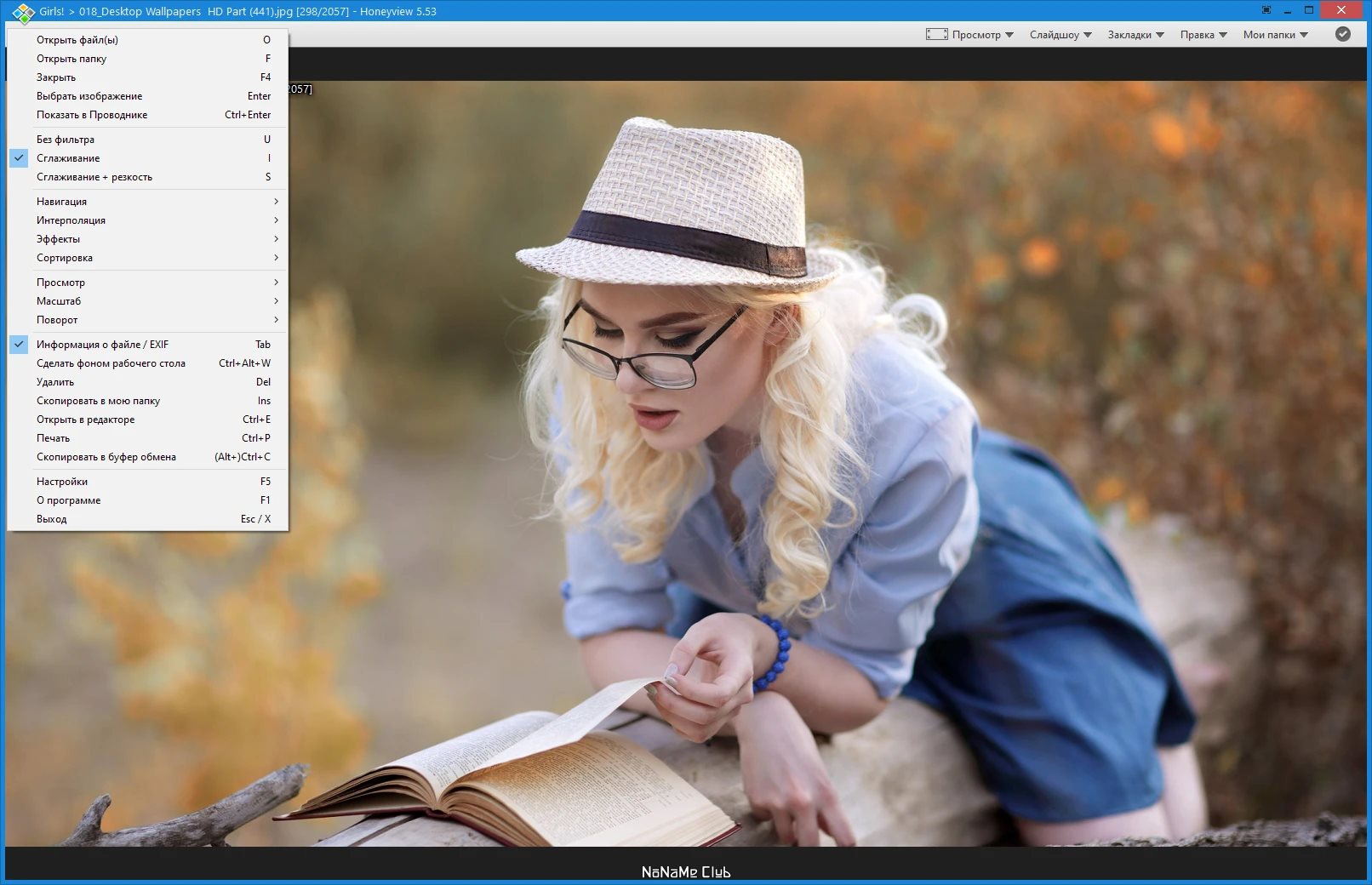1372x885 pixels.
Task: Enable Сглаживание + резкость filter
Action: point(147,177)
